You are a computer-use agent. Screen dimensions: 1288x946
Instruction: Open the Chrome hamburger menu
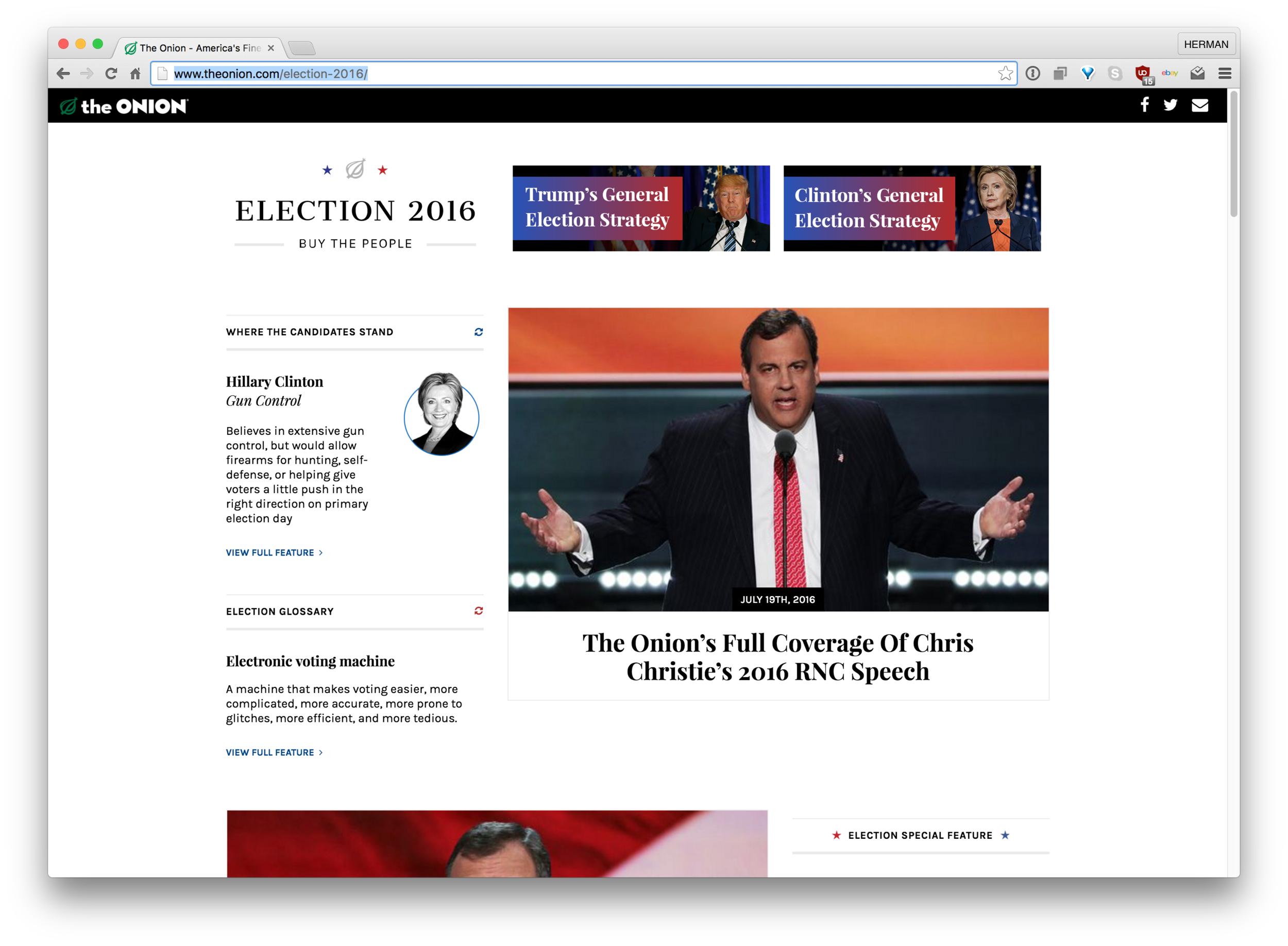[x=1225, y=73]
